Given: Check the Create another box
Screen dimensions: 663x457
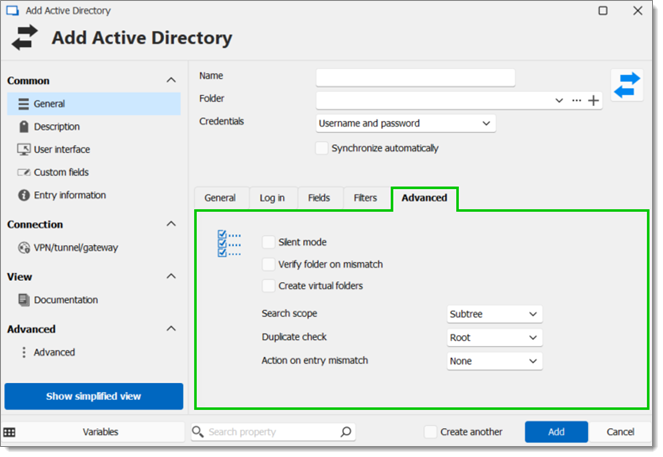Looking at the screenshot, I should click(x=430, y=432).
